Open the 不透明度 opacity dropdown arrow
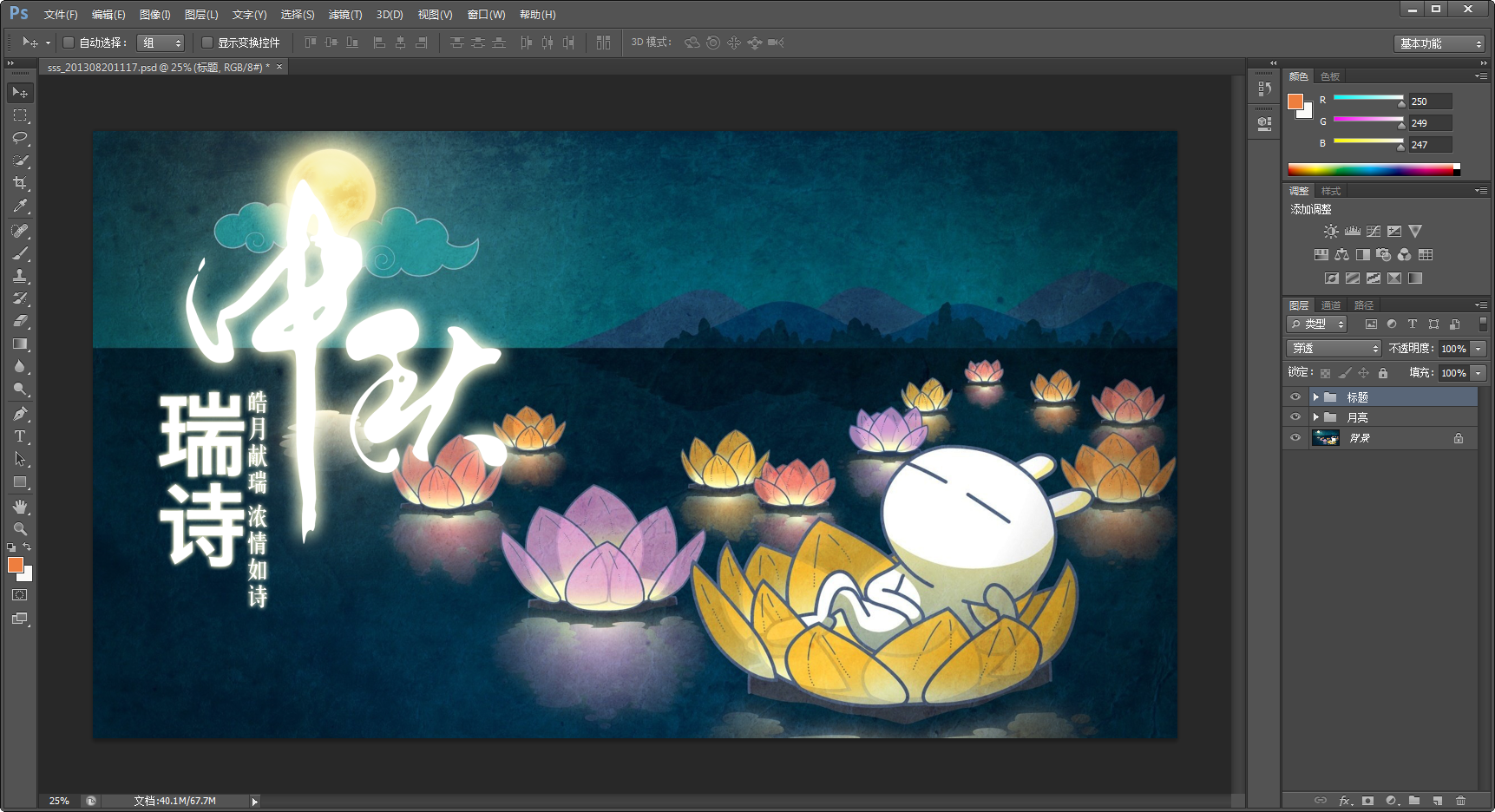Screen dimensions: 1495x812 [x=1479, y=349]
